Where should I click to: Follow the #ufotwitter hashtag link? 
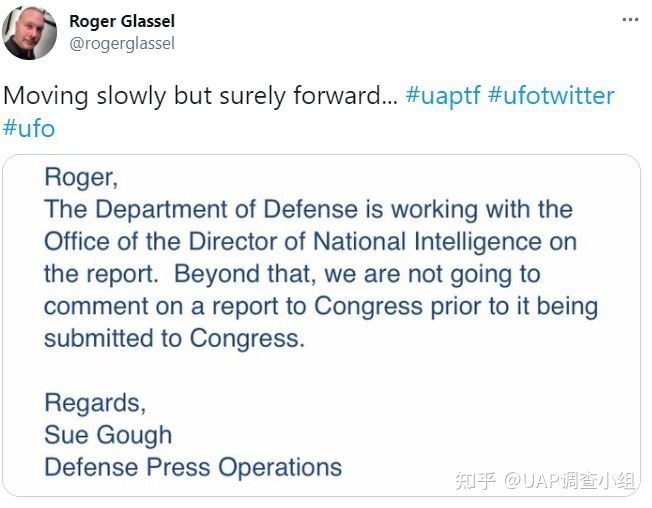tap(550, 96)
